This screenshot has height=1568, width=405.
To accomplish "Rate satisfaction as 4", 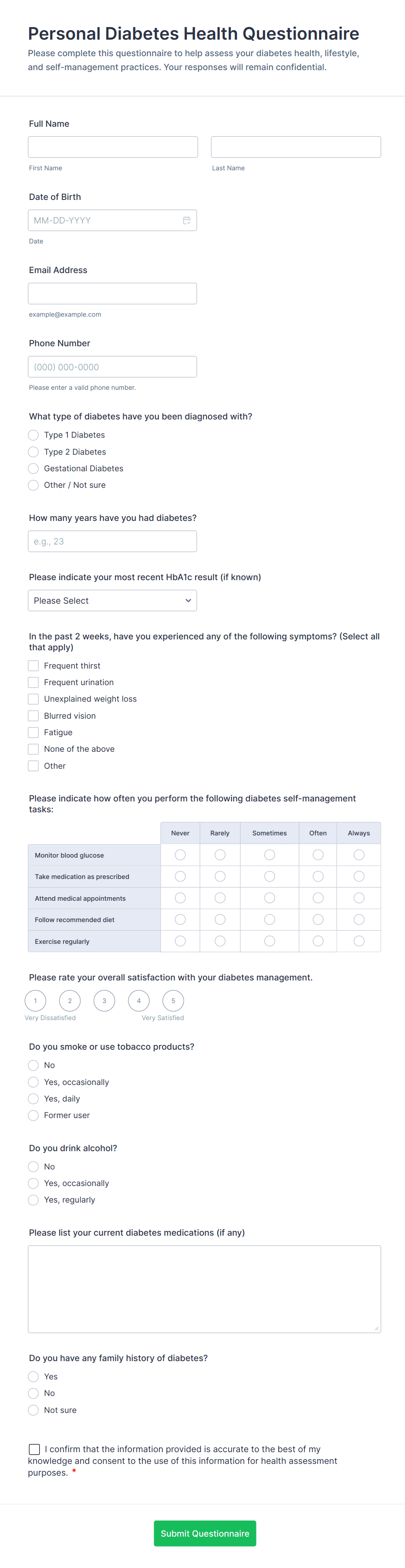I will [139, 1001].
